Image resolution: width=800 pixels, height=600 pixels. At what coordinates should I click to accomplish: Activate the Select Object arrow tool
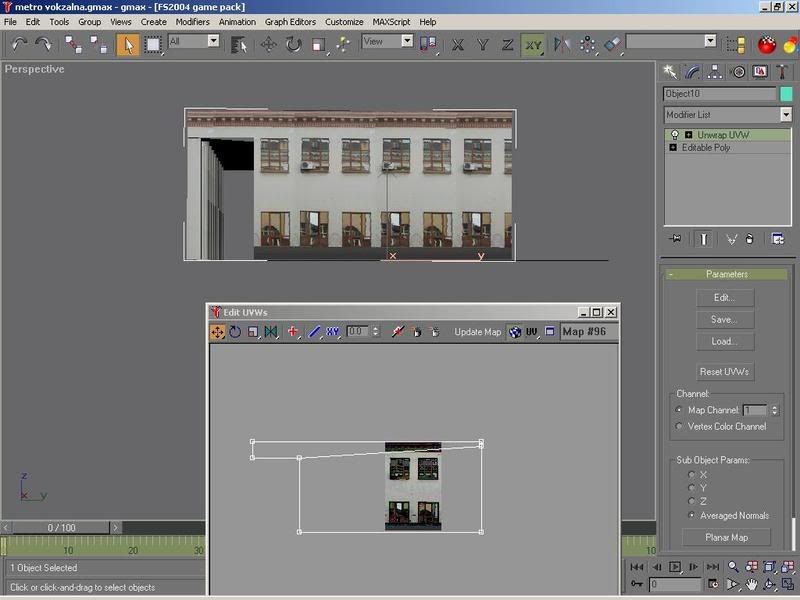click(127, 44)
